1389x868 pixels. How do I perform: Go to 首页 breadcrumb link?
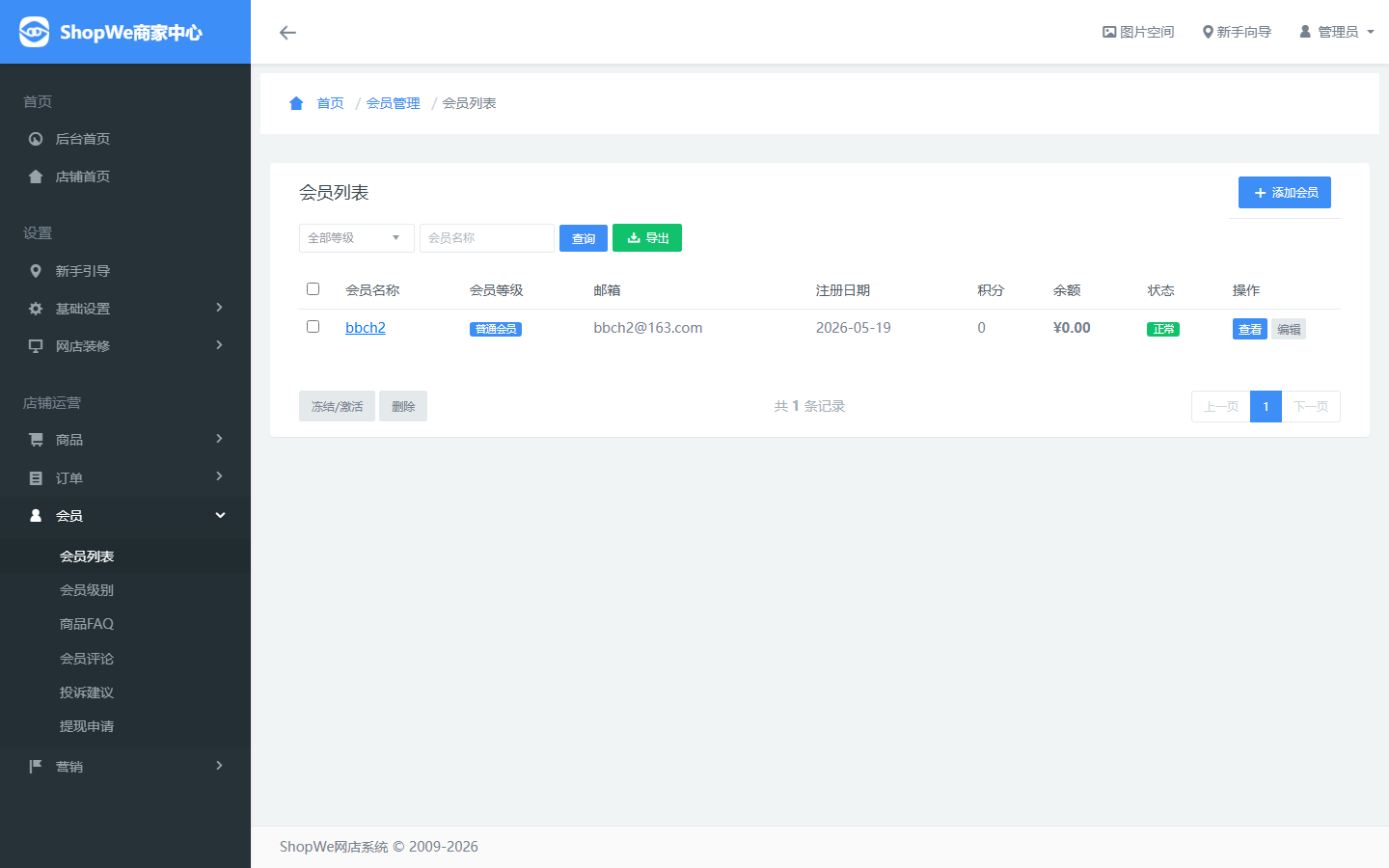[330, 103]
